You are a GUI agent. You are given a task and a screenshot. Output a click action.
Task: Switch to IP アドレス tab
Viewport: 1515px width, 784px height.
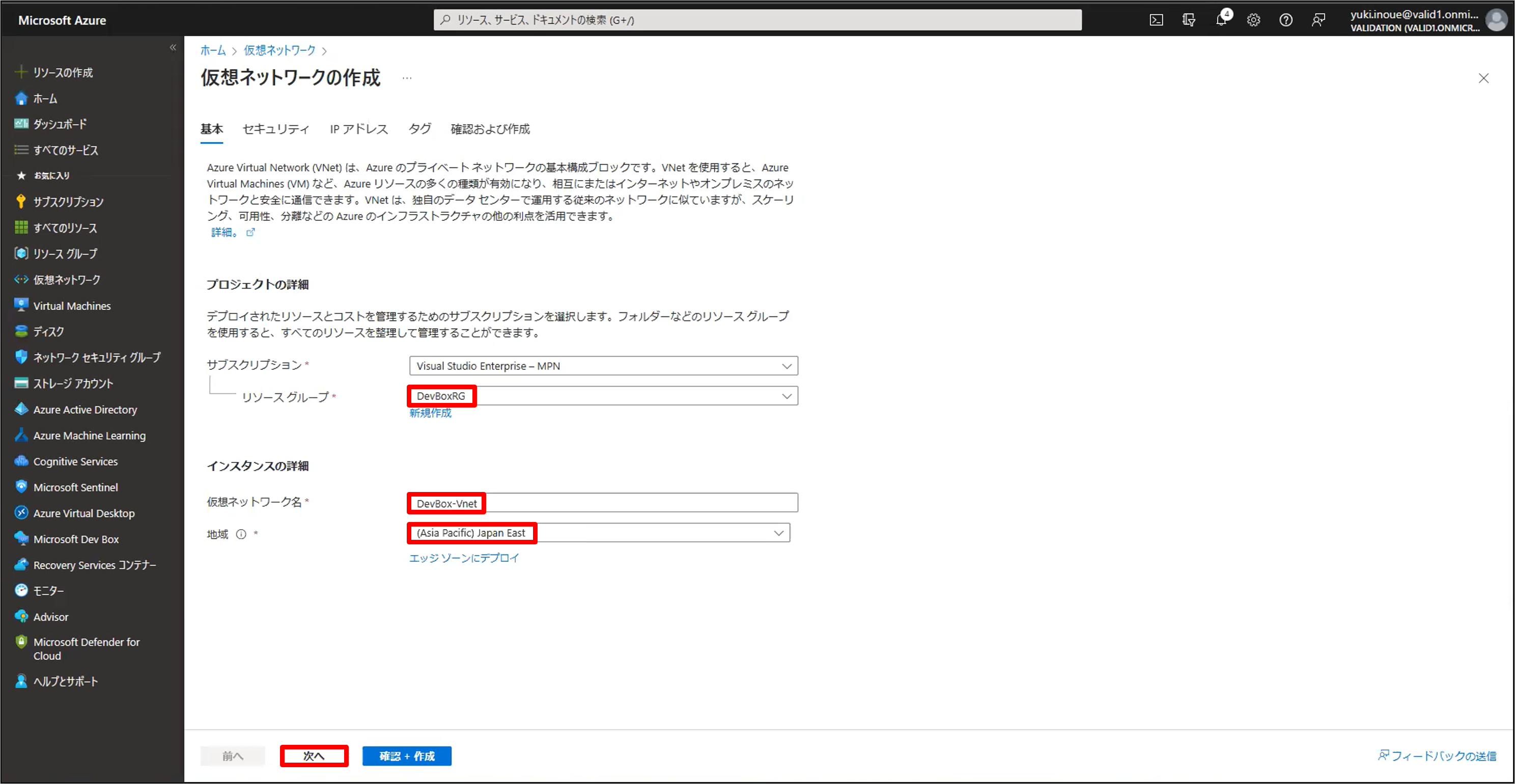359,129
